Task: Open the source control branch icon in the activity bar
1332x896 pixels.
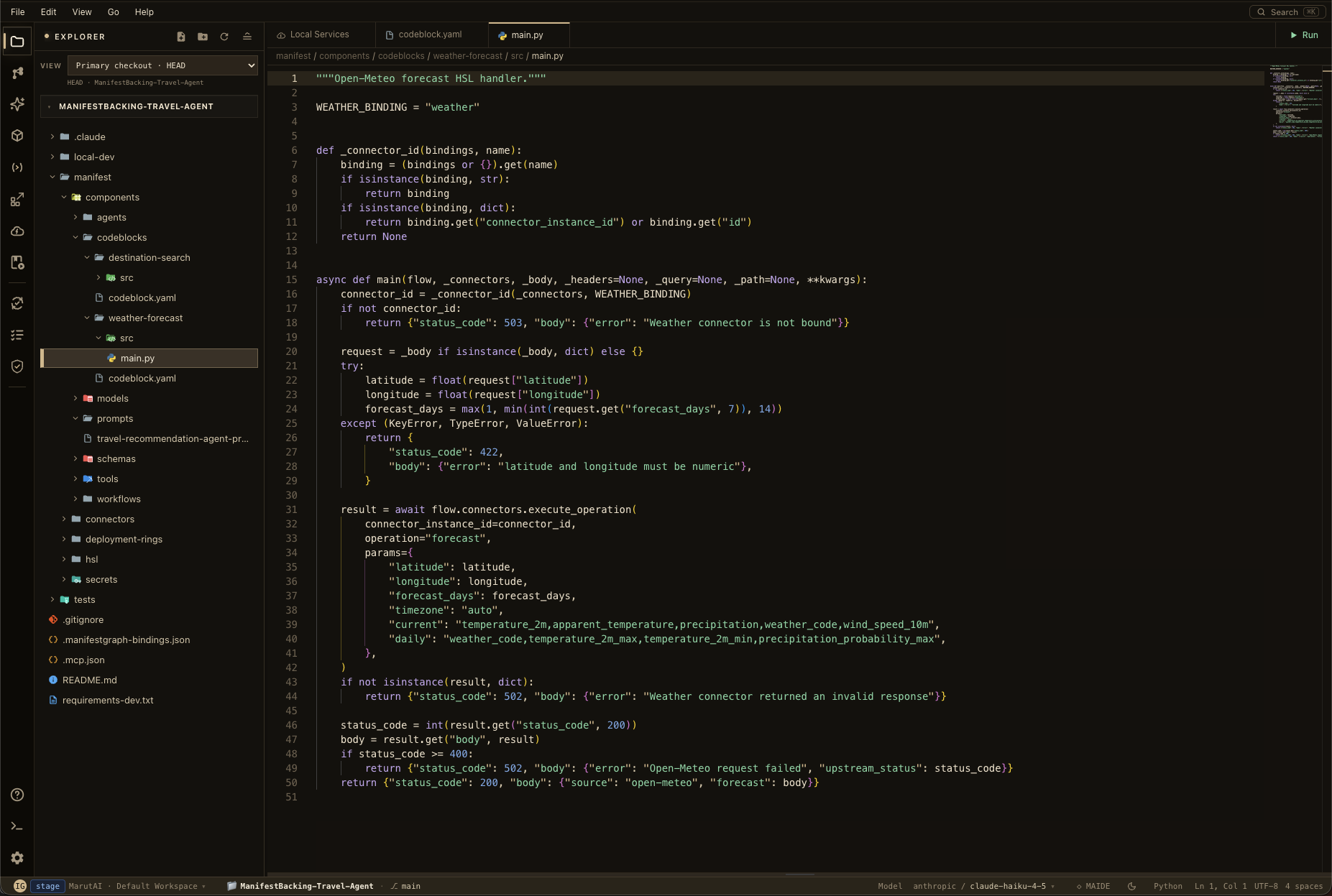Action: (x=17, y=73)
